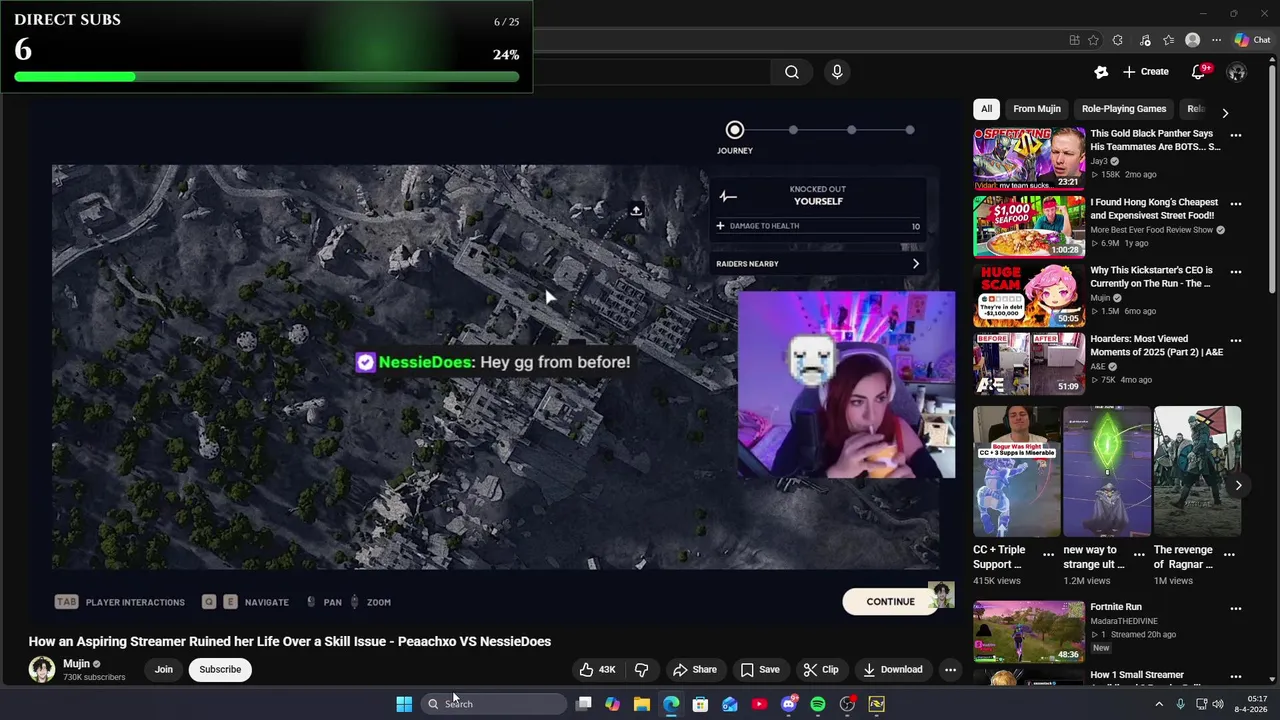
Task: Open YouTube notifications bell
Action: pos(1198,72)
